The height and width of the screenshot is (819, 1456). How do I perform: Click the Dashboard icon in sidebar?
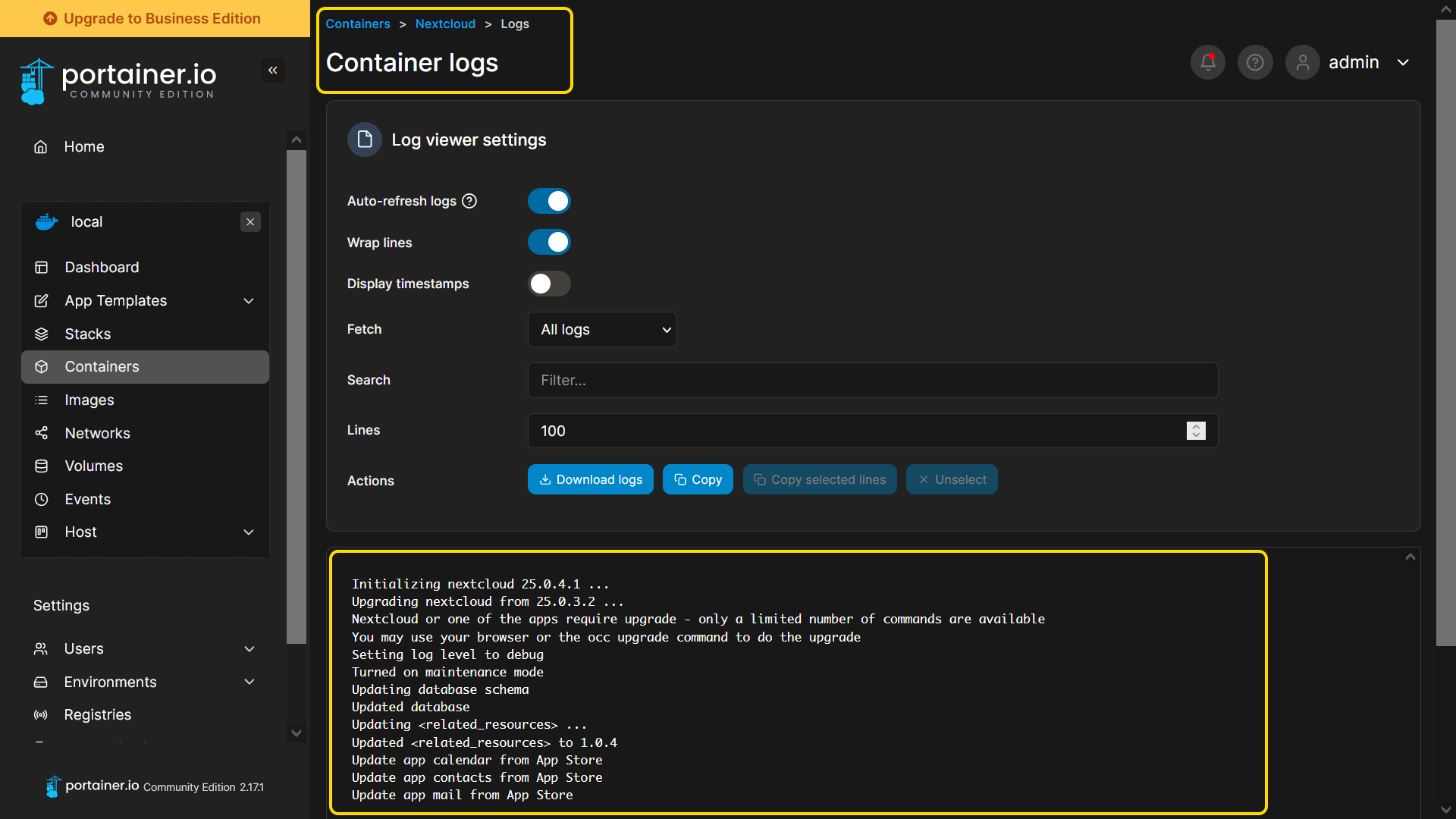point(42,268)
